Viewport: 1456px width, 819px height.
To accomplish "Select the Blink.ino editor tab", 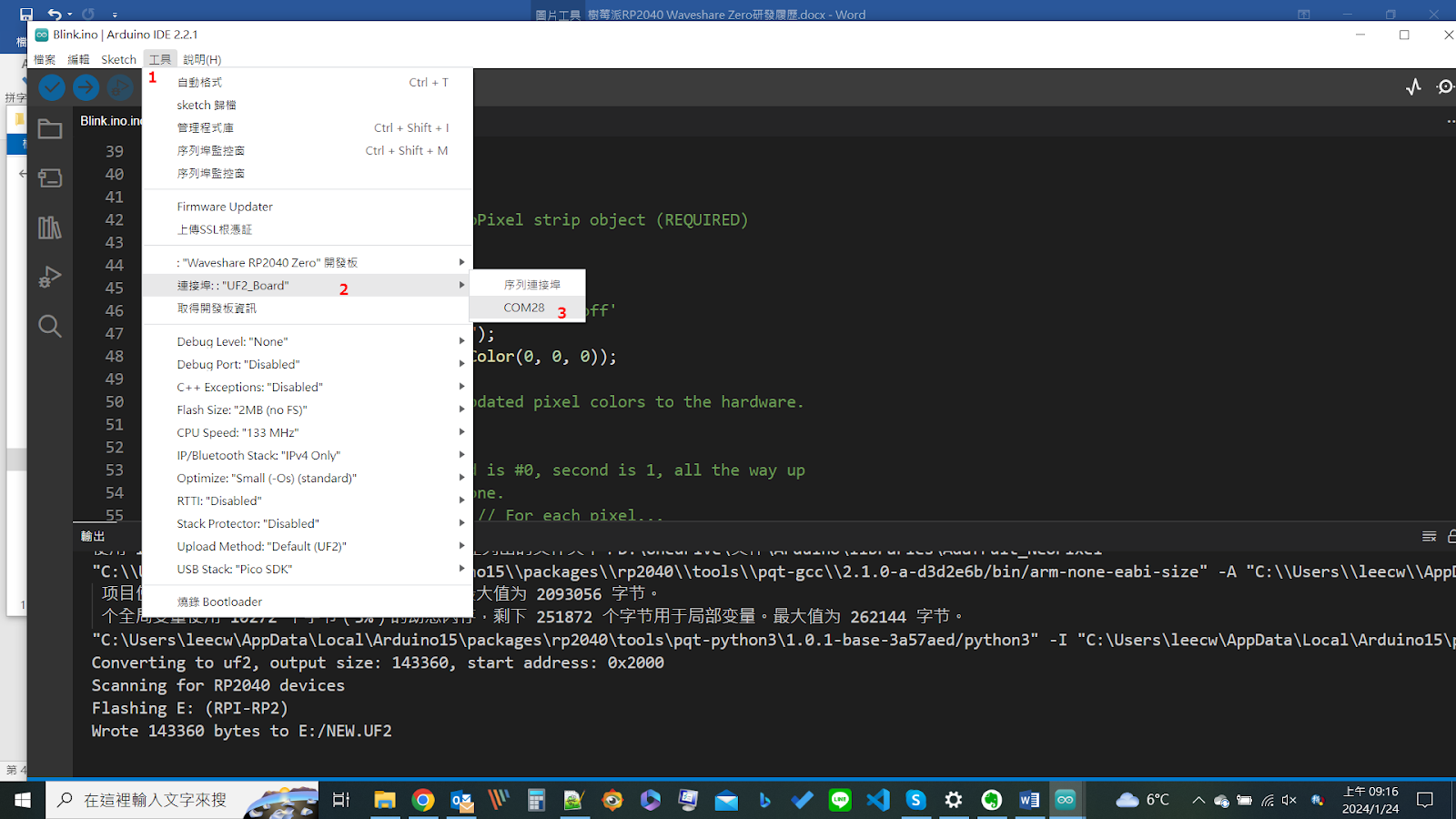I will click(110, 121).
